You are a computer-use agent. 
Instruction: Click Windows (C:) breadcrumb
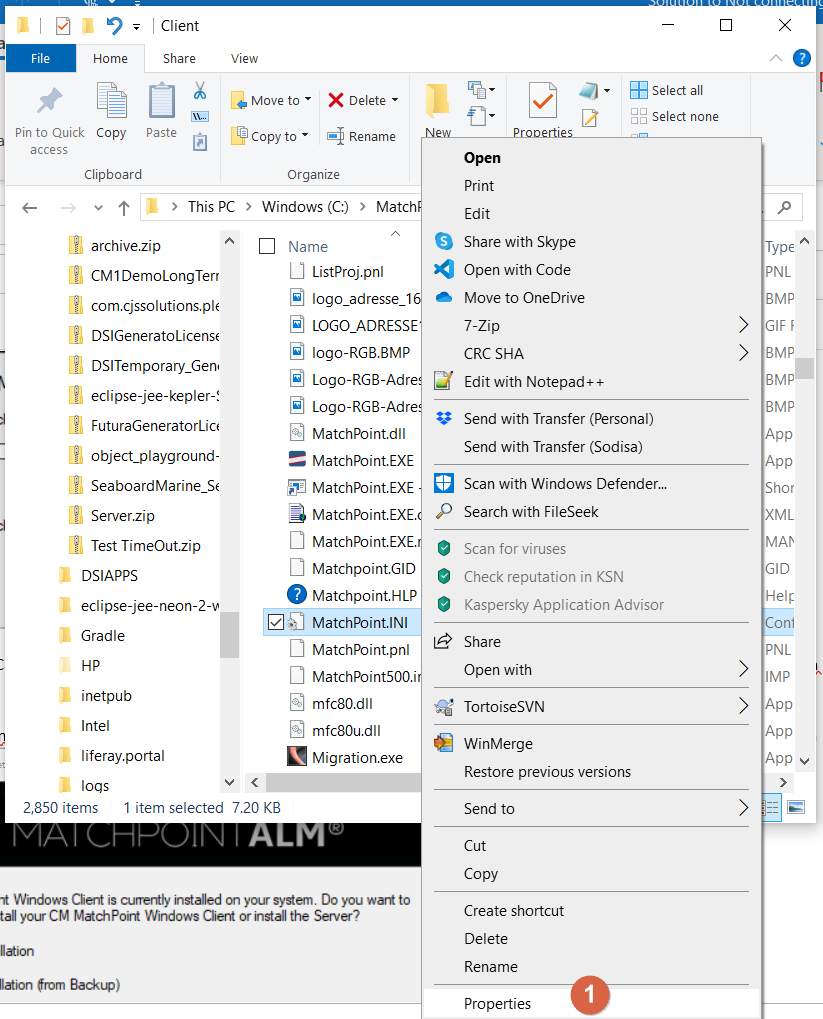point(305,207)
